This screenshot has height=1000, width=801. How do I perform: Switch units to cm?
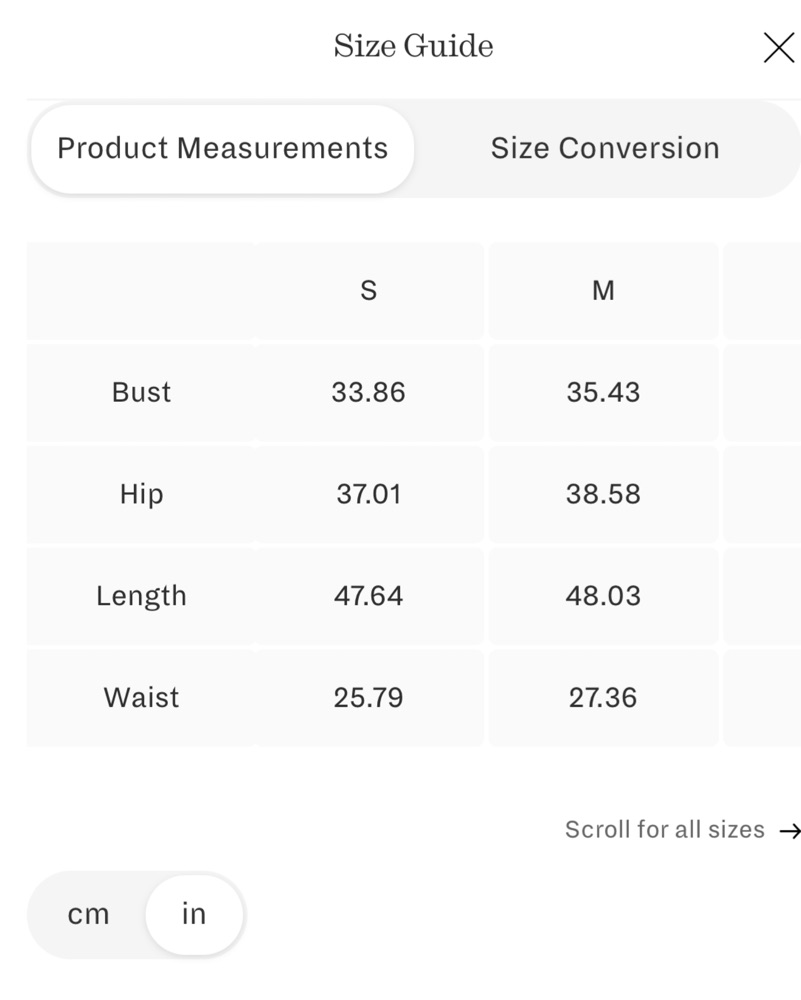[88, 914]
